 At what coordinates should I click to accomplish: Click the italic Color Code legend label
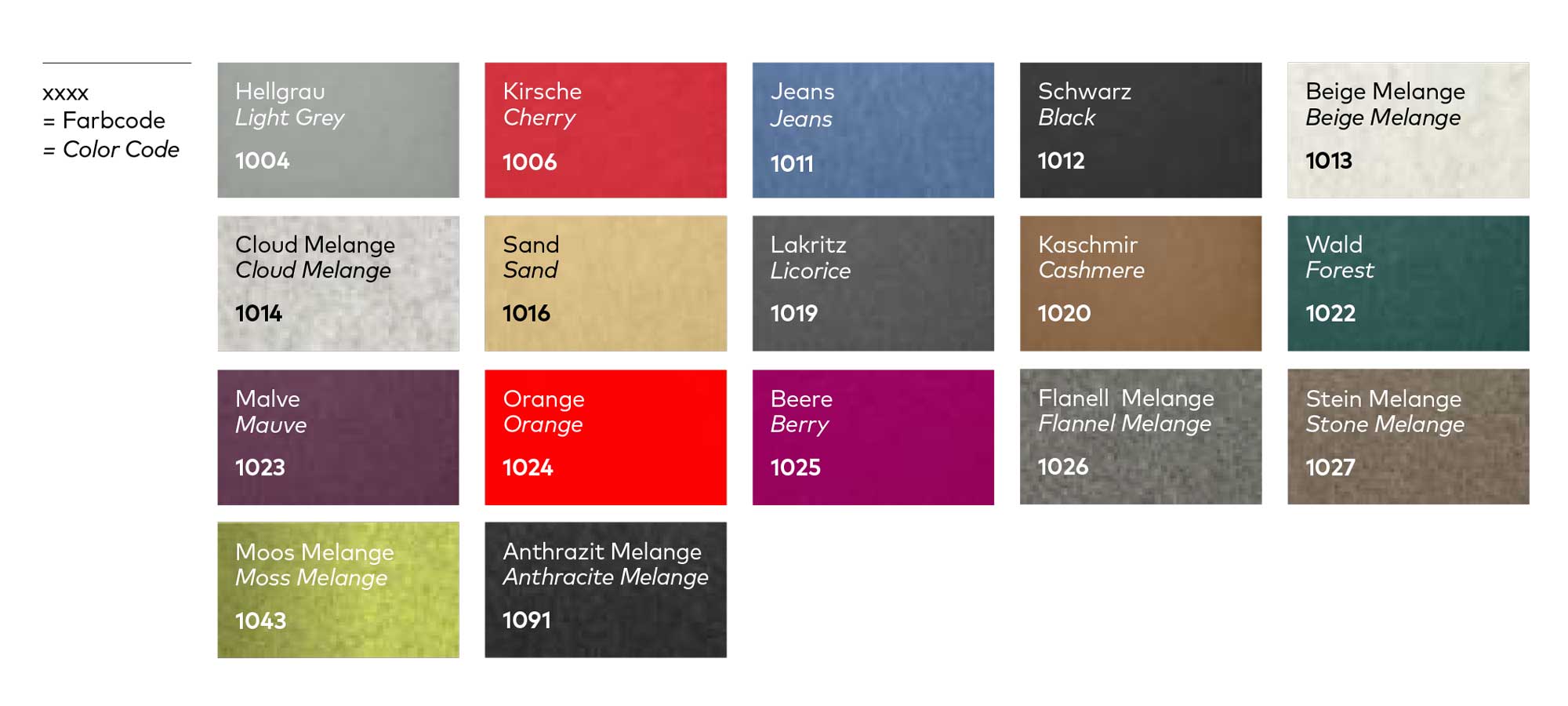120,150
